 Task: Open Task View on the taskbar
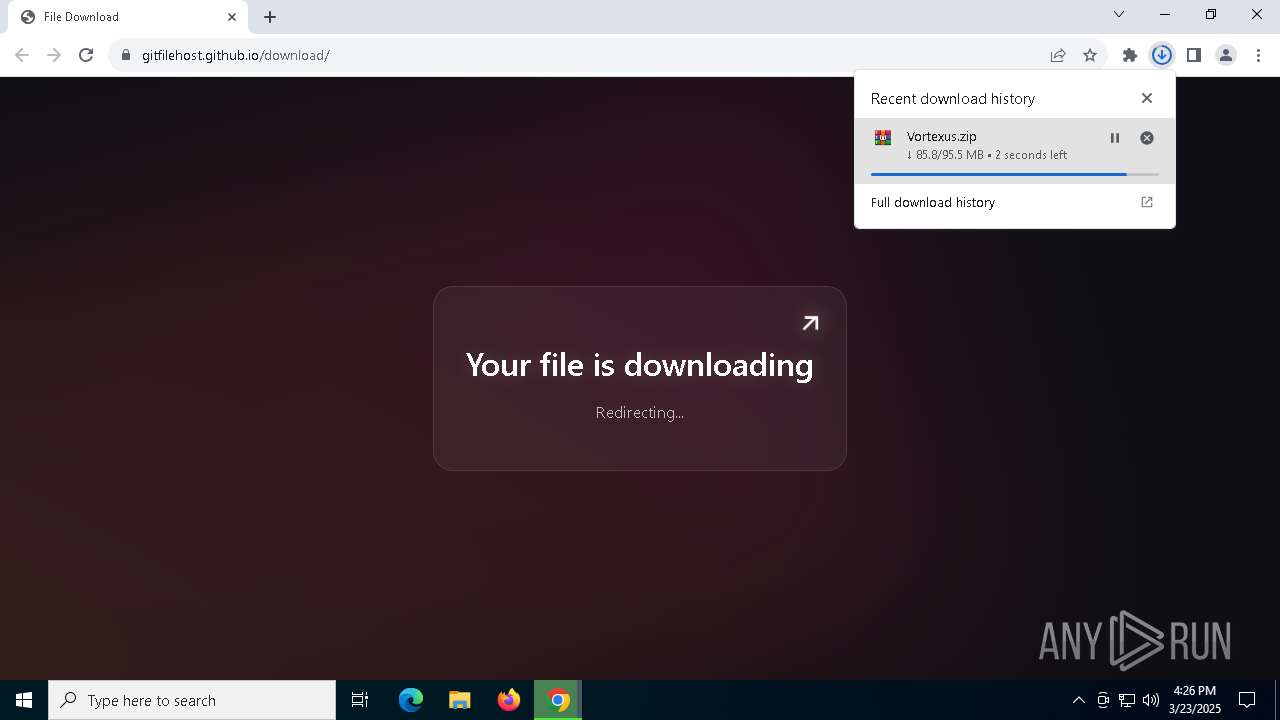click(360, 700)
